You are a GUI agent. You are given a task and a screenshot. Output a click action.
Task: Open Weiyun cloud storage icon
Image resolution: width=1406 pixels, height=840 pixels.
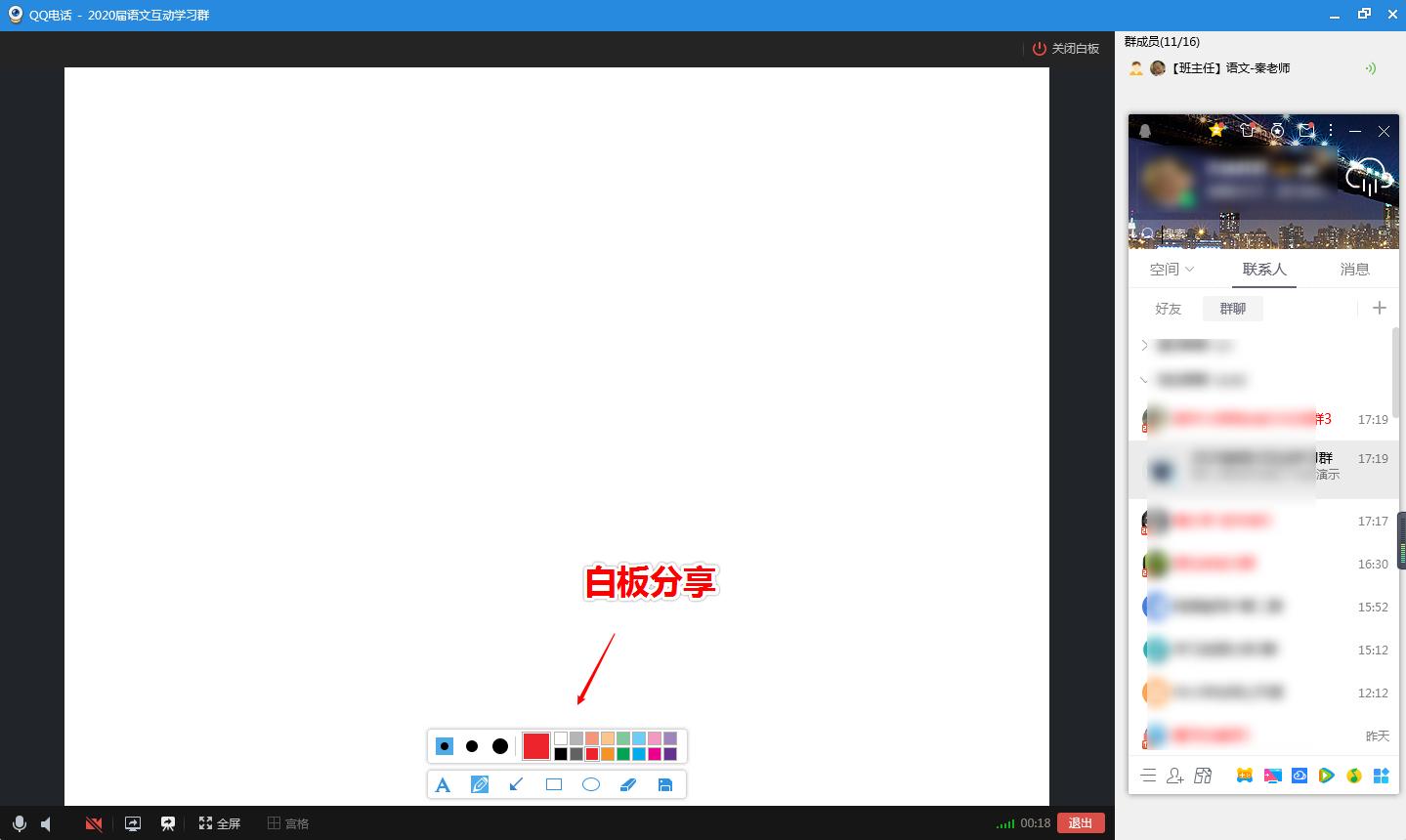pos(1299,776)
